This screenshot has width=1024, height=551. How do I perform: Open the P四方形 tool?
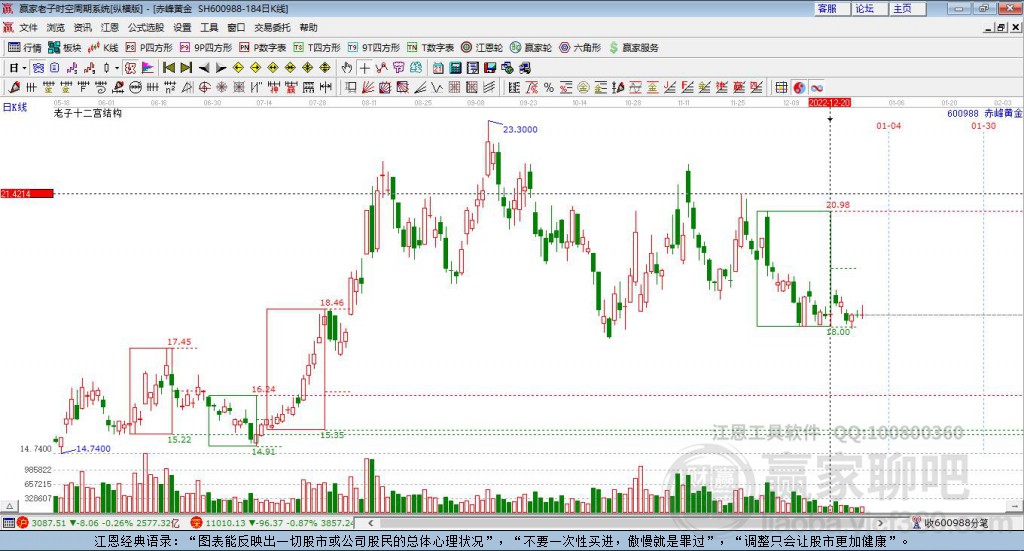[x=149, y=48]
